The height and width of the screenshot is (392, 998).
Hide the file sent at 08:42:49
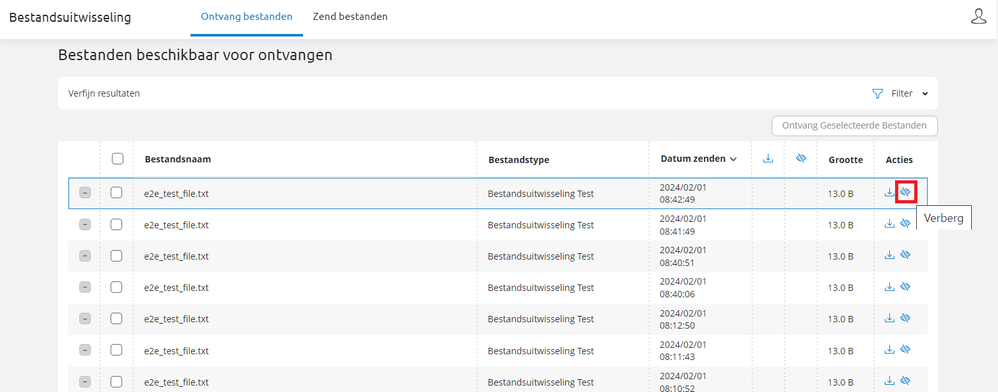[x=906, y=192]
